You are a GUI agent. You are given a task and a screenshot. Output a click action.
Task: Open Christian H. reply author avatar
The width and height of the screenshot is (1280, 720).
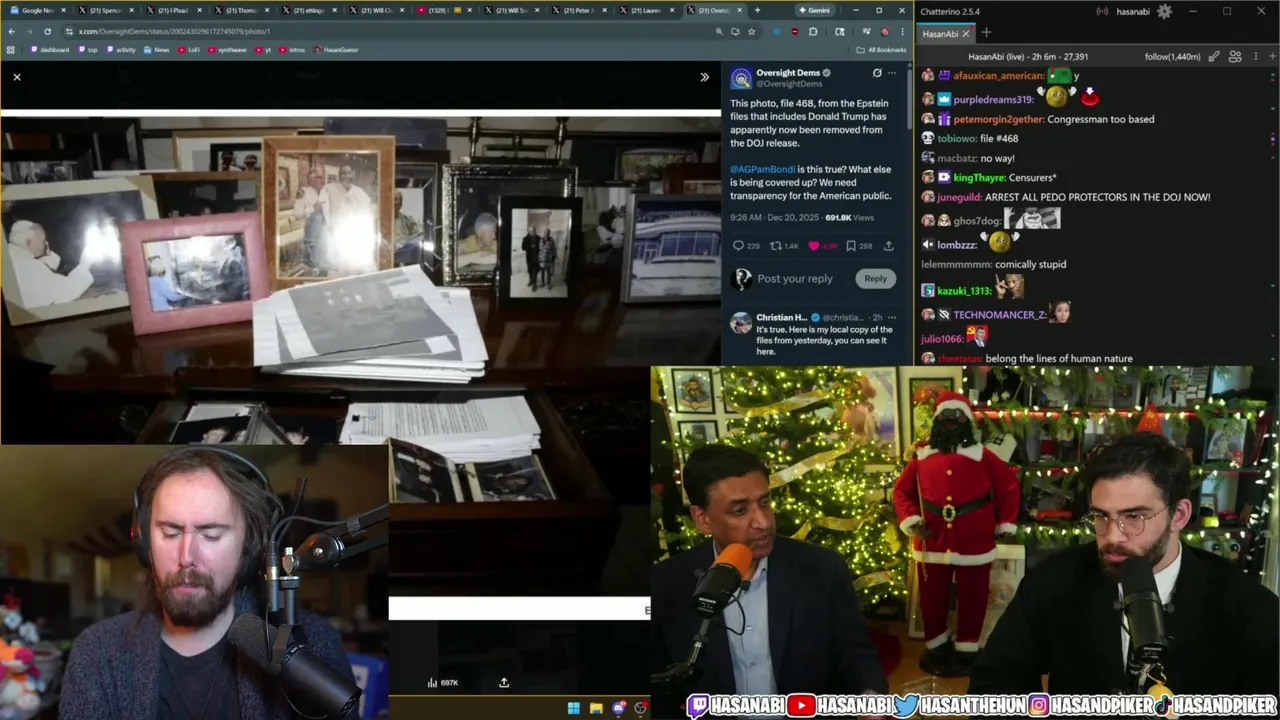741,322
